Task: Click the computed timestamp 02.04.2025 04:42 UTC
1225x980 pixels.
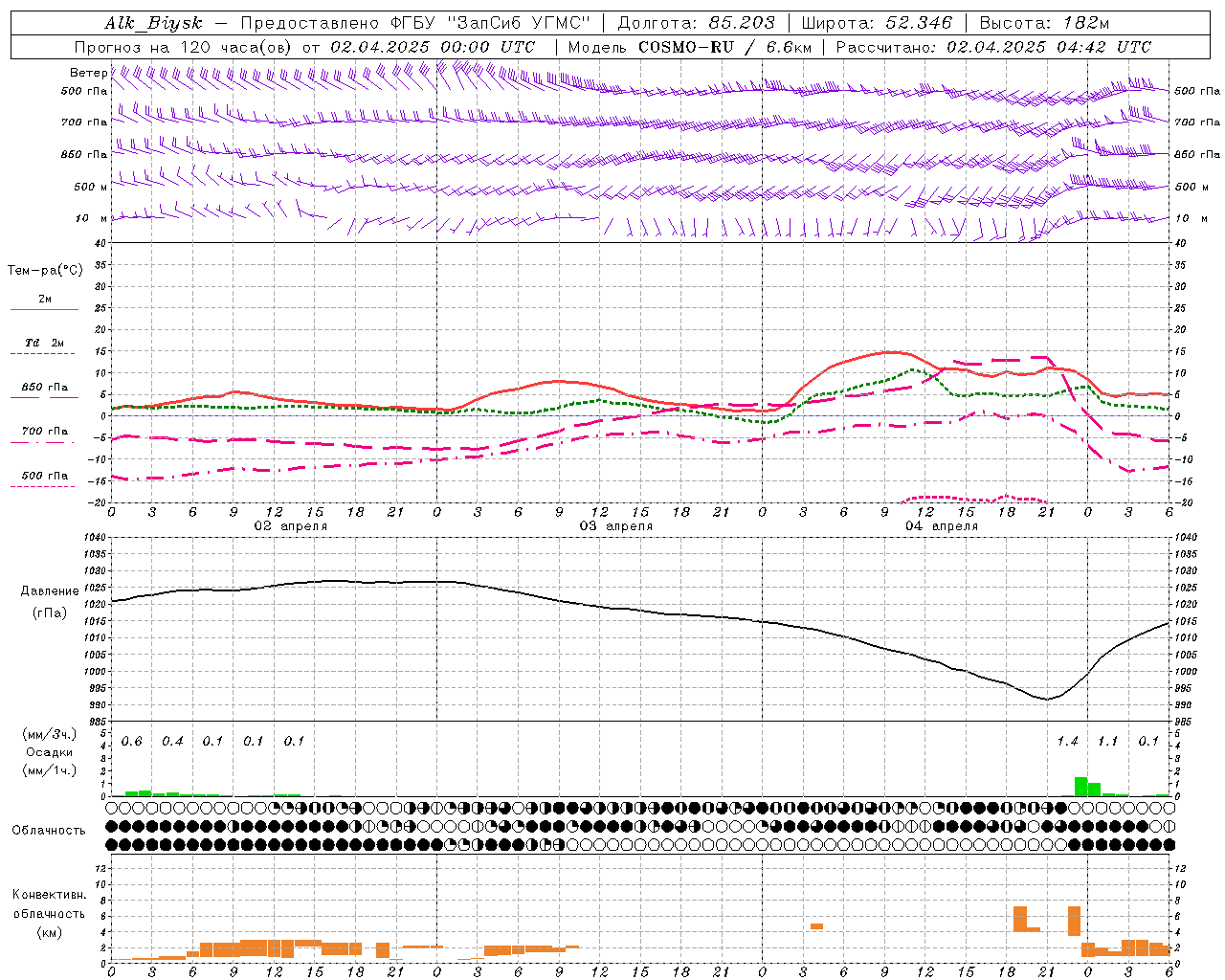Action: click(x=1049, y=47)
